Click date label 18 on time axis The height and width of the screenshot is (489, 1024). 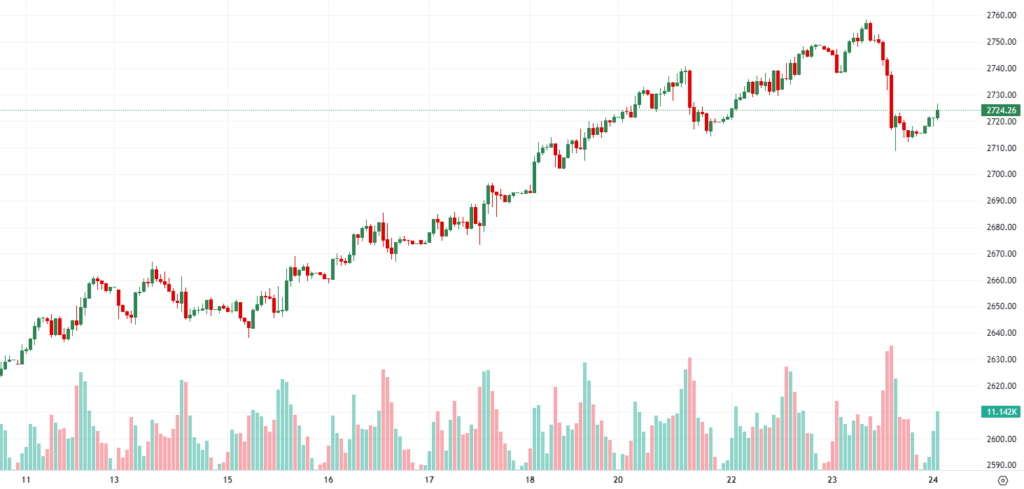(531, 480)
